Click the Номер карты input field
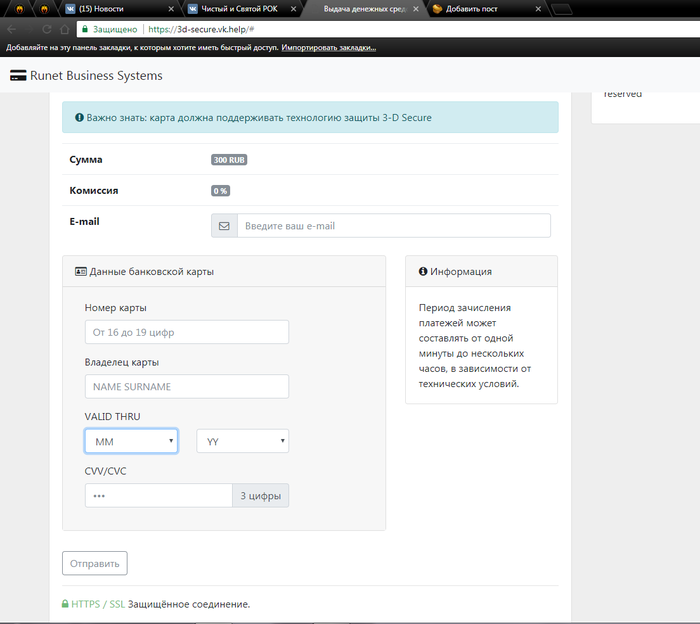Image resolution: width=700 pixels, height=624 pixels. click(187, 332)
